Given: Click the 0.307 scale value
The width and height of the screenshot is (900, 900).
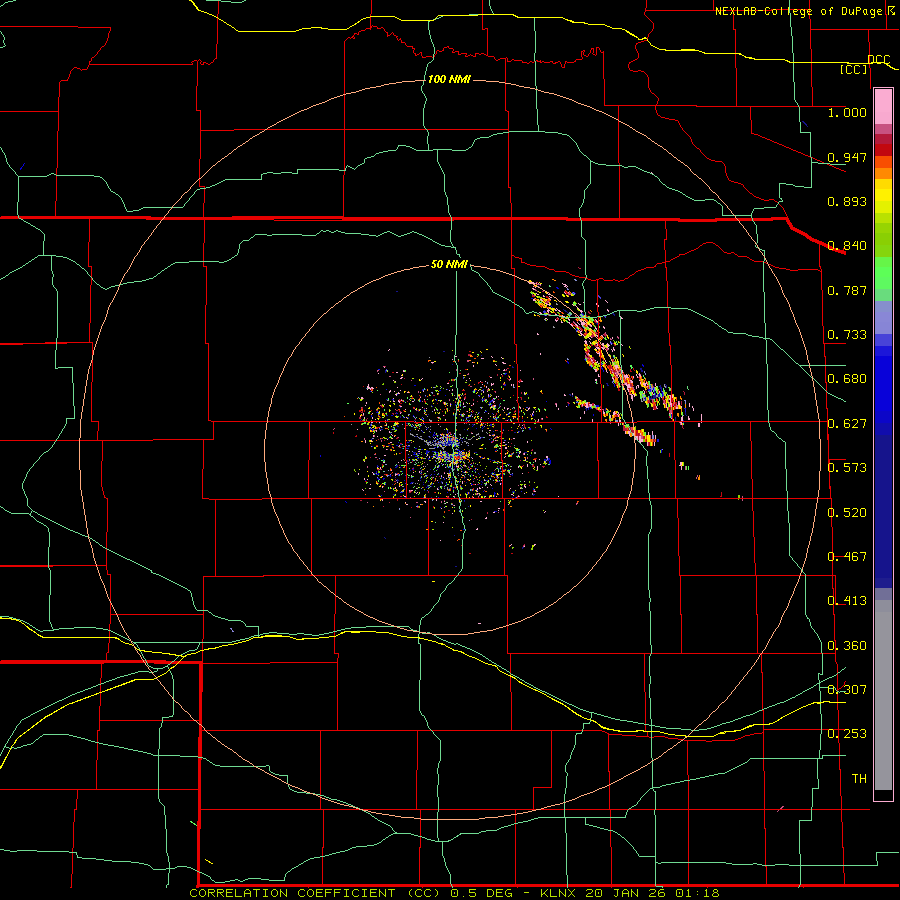Looking at the screenshot, I should (847, 690).
